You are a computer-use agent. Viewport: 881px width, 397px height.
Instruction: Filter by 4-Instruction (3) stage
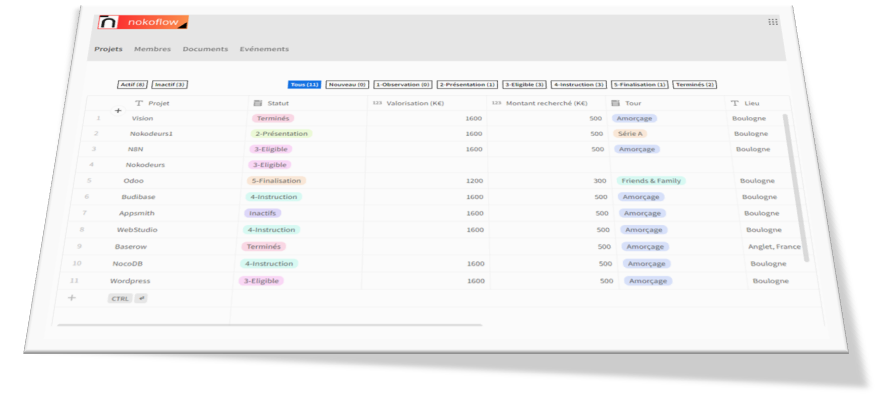pos(579,85)
